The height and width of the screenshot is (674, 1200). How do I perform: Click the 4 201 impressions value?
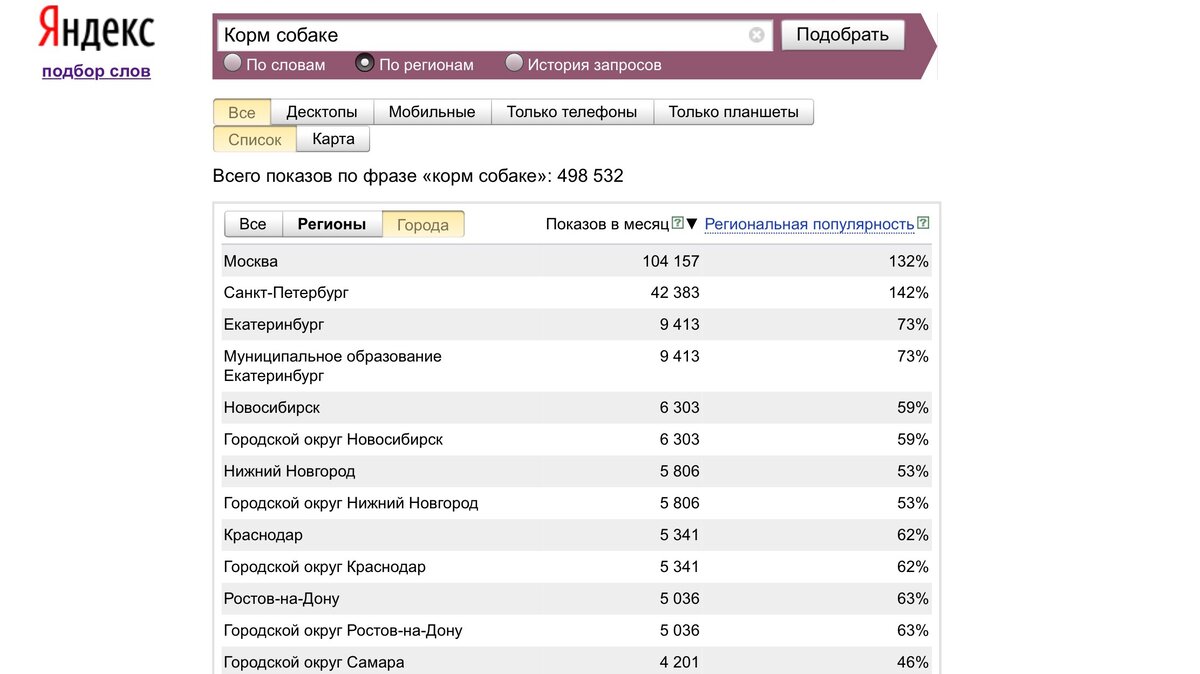click(x=679, y=662)
